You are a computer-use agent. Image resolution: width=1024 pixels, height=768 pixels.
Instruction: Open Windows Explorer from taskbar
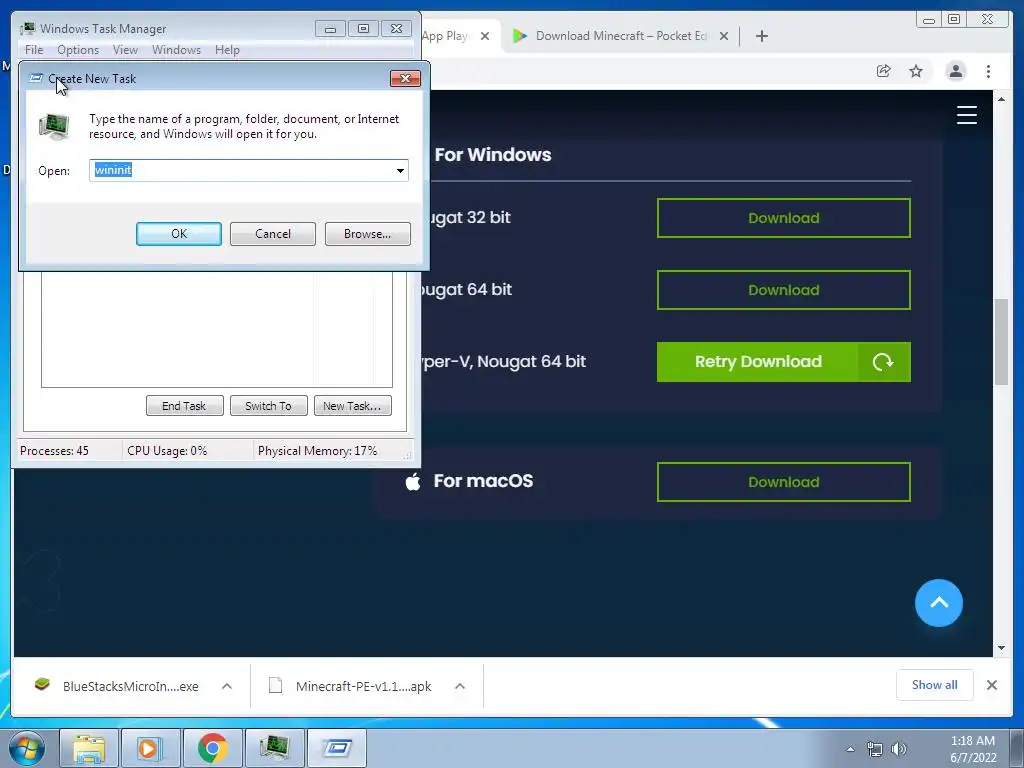pyautogui.click(x=89, y=748)
